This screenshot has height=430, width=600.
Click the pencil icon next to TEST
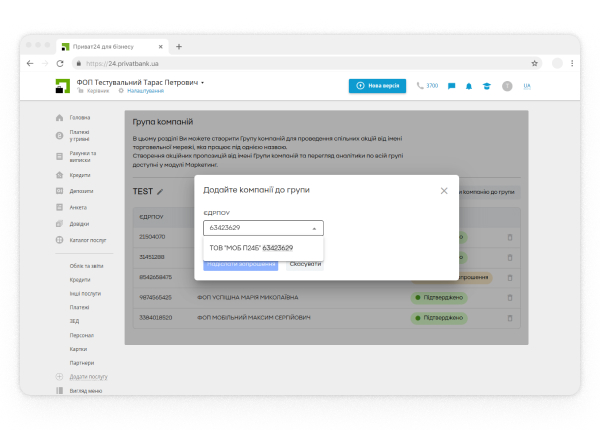coord(160,191)
